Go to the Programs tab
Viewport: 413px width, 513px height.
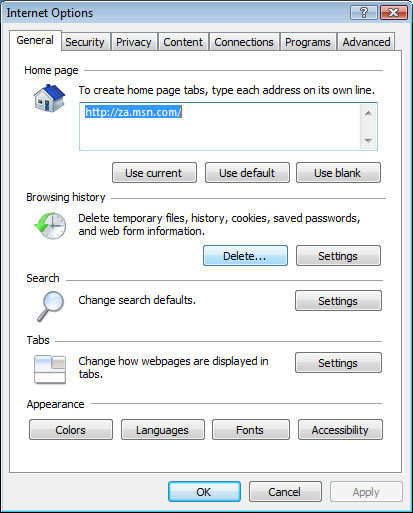pyautogui.click(x=308, y=42)
